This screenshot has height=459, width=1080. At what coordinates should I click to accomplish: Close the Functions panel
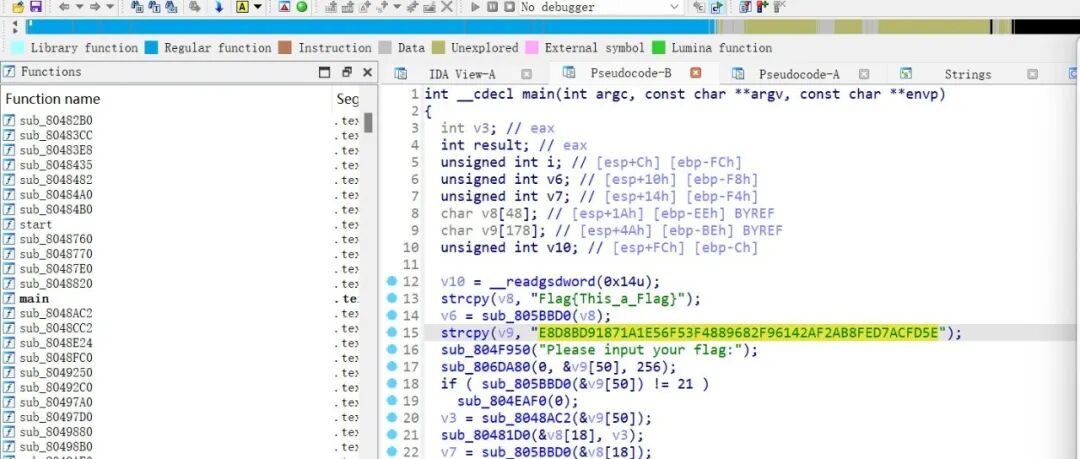click(x=367, y=72)
